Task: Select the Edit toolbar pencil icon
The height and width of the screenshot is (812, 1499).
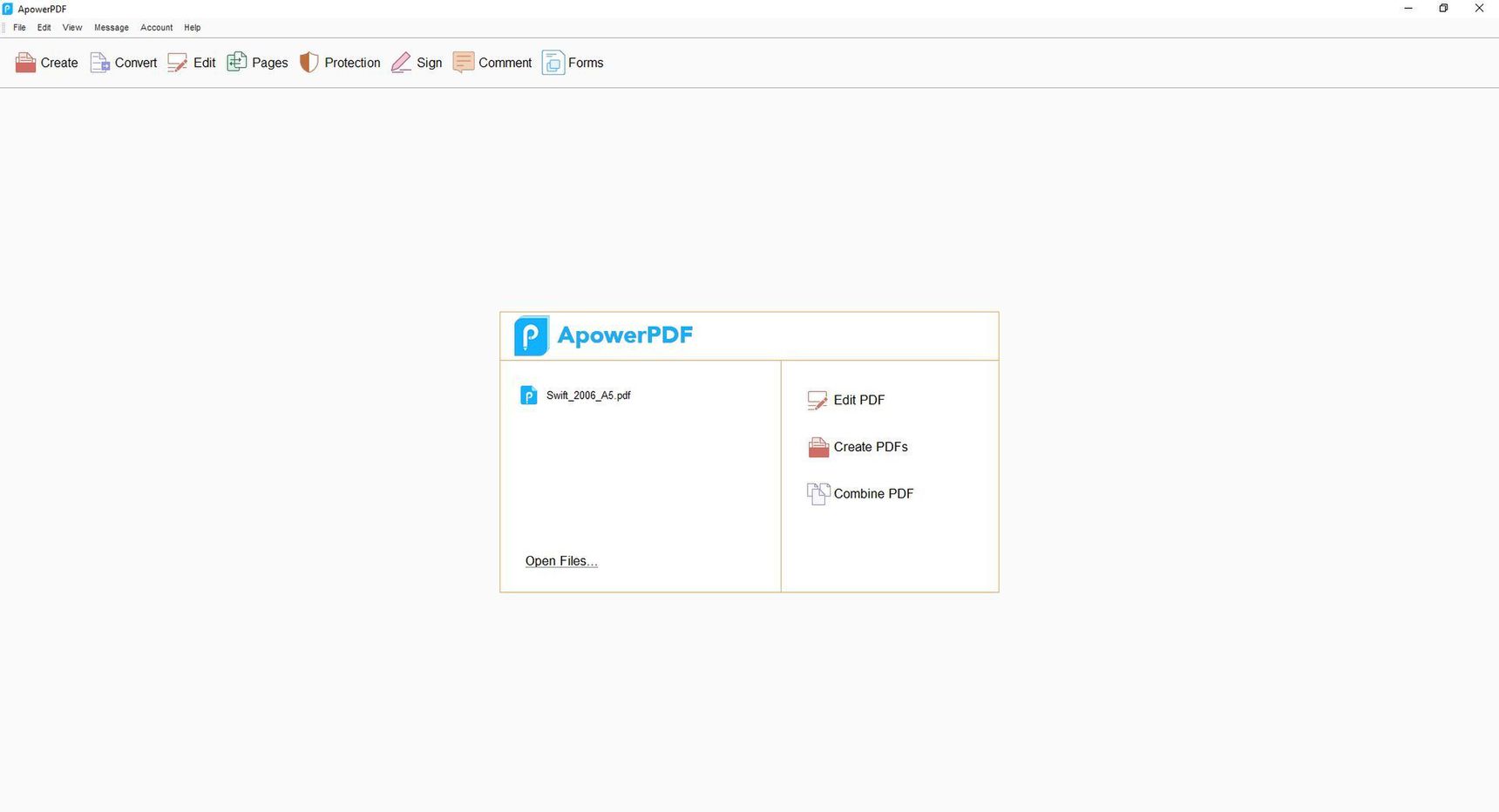Action: pyautogui.click(x=178, y=63)
